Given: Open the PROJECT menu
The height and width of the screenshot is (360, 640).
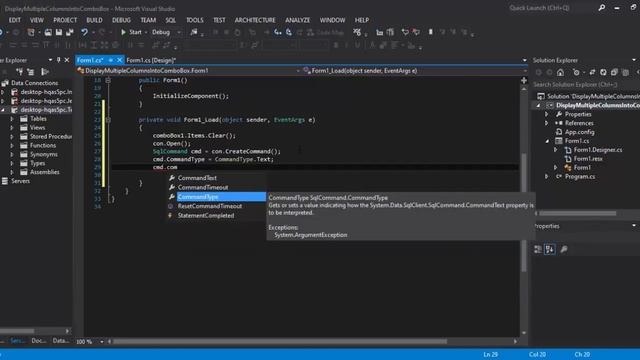Looking at the screenshot, I should point(65,20).
